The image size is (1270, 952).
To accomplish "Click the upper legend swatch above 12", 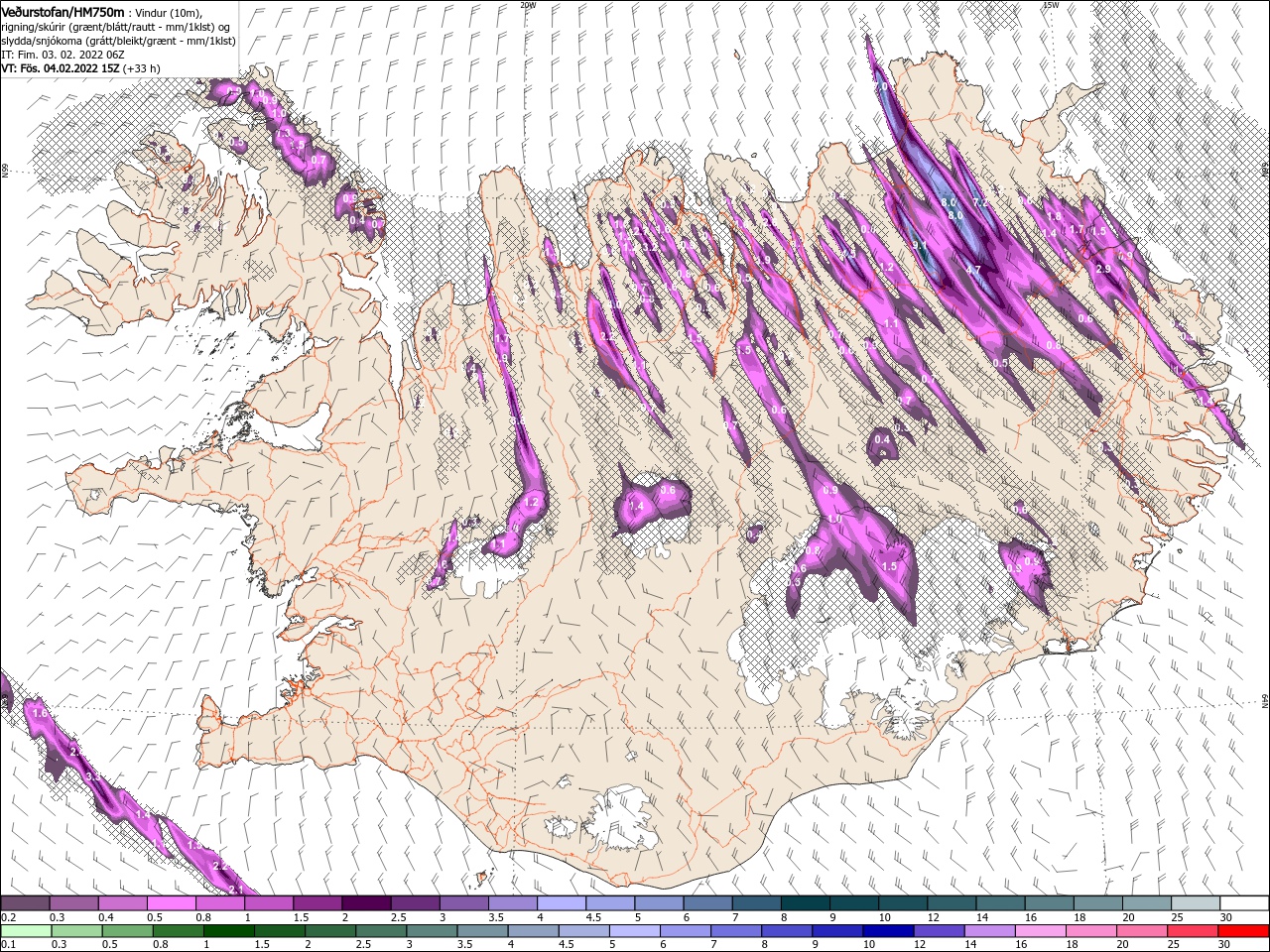I will 951,903.
